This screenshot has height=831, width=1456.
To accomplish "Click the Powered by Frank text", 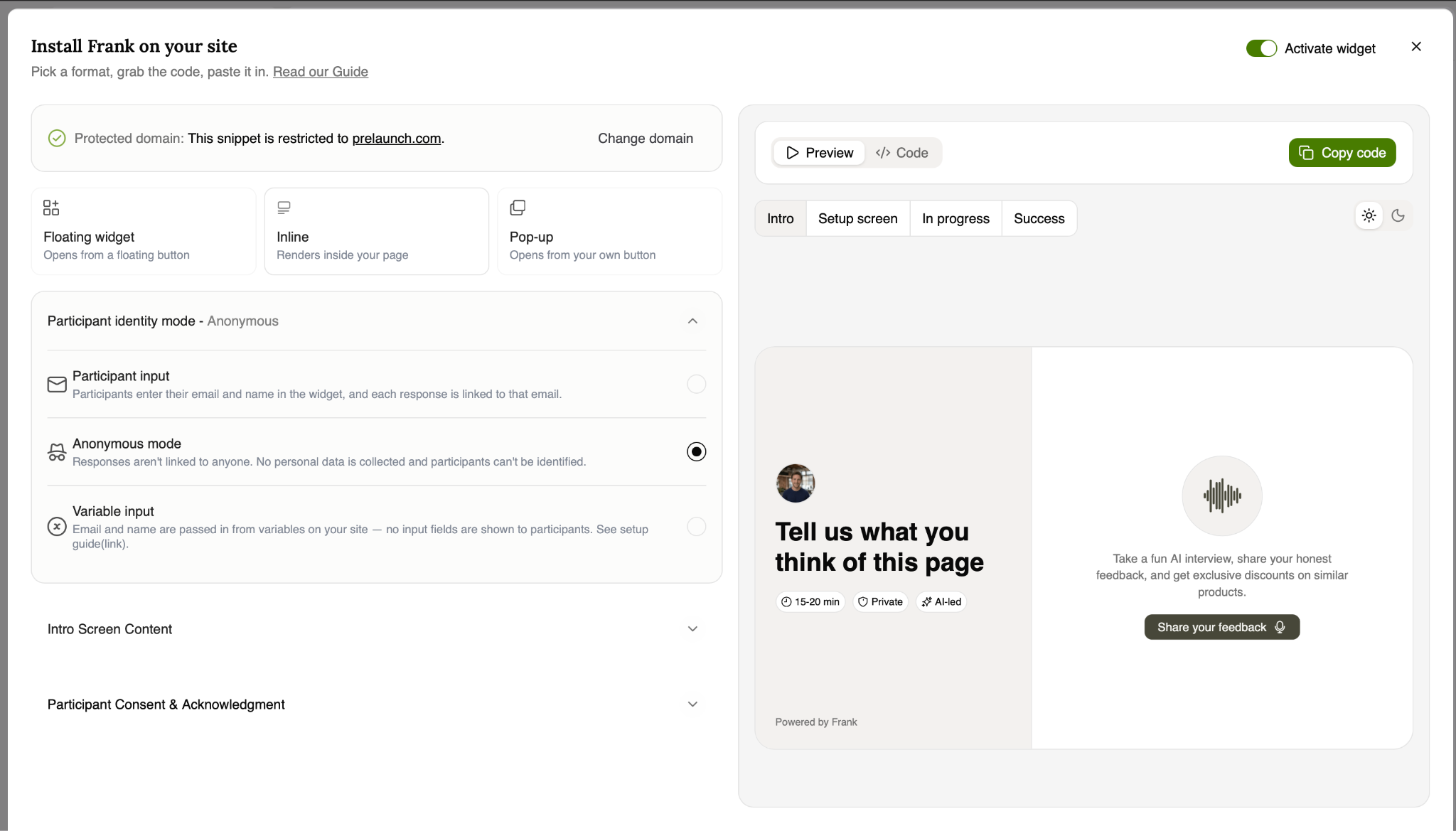I will (x=816, y=722).
